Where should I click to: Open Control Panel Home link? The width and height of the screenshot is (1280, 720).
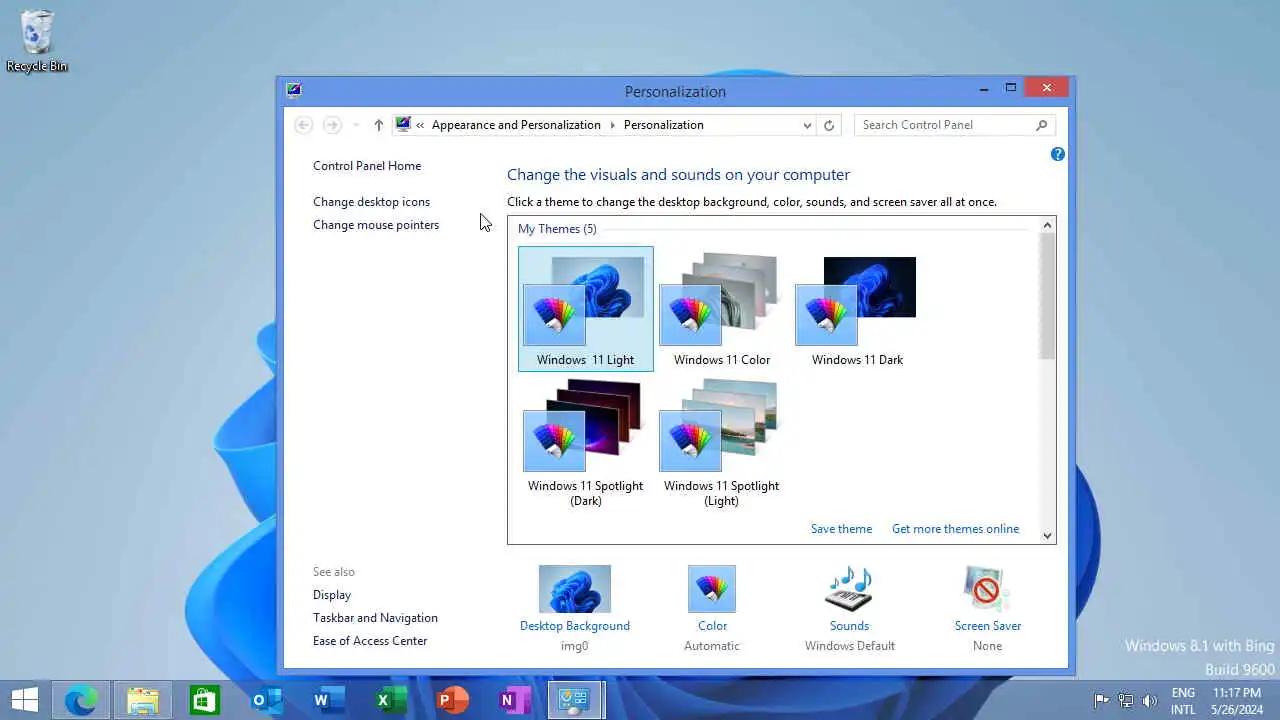[x=367, y=166]
